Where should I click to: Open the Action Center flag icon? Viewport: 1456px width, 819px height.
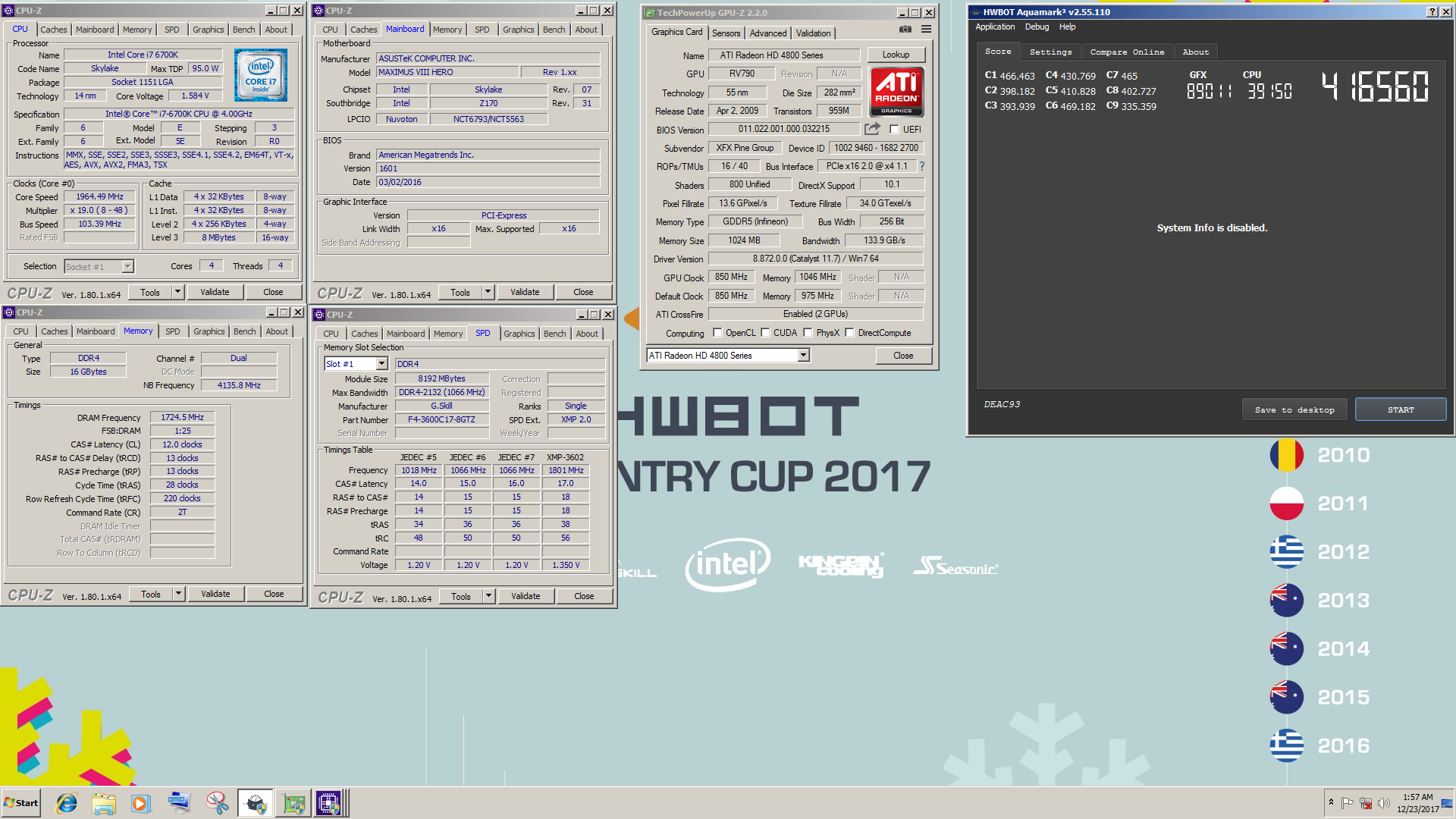pyautogui.click(x=1348, y=803)
